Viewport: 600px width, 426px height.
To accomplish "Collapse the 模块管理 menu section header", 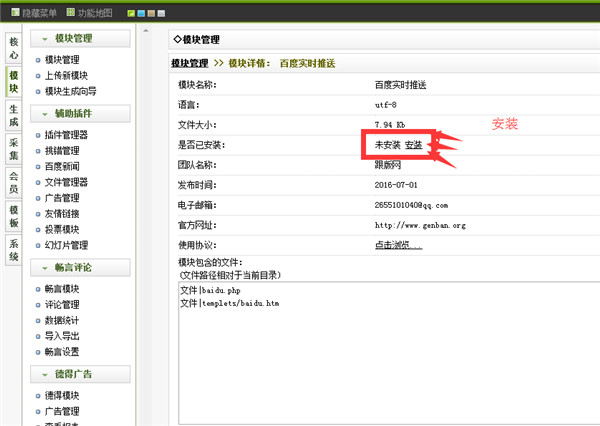I will (80, 38).
